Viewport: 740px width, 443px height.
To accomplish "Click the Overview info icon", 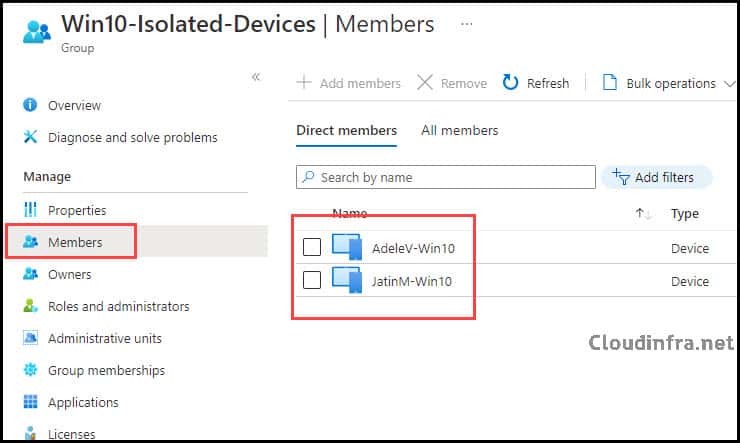I will 30,105.
